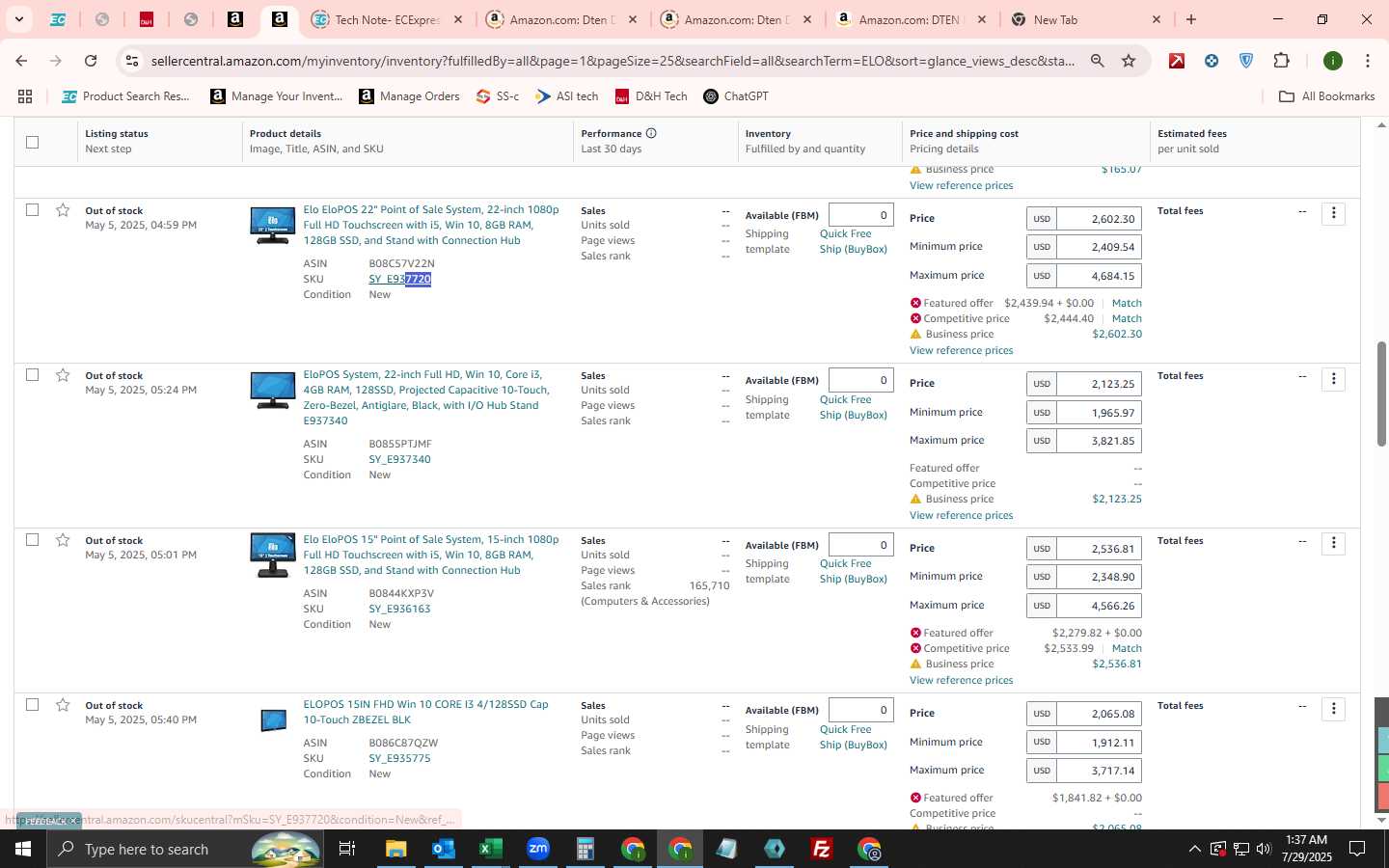Select checkbox for SKU SY_E937720 listing
Viewport: 1389px width, 868px height.
pyautogui.click(x=32, y=209)
